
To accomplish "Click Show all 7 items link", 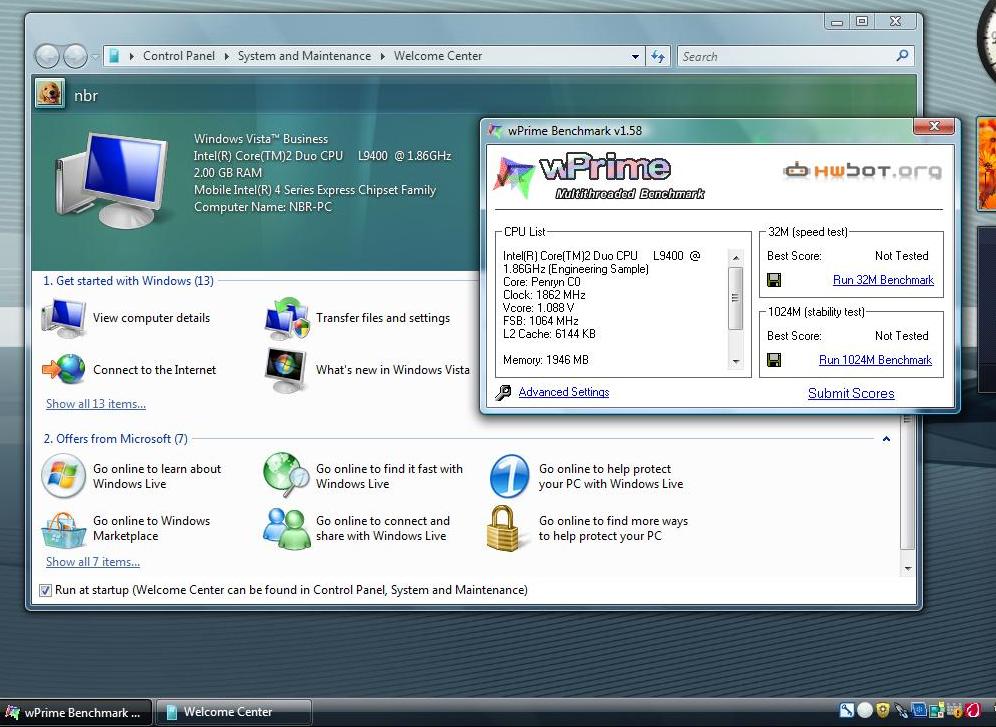I will pos(93,562).
